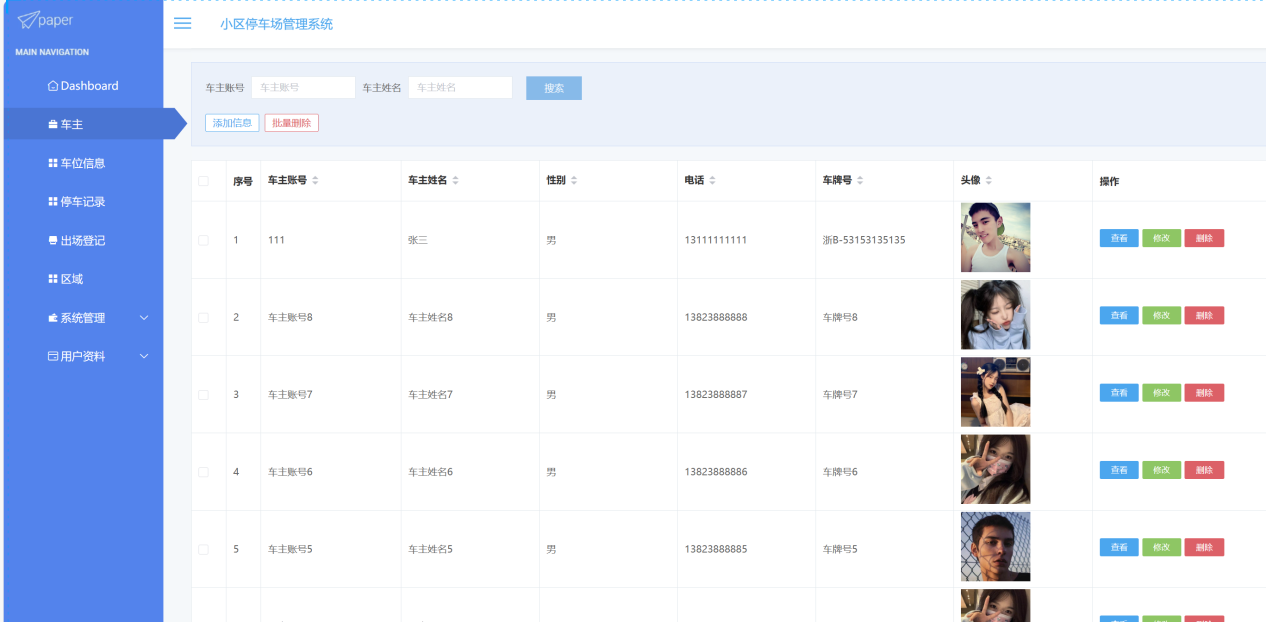Click the 用户资料 card icon
Image resolution: width=1266 pixels, height=622 pixels.
[x=53, y=356]
